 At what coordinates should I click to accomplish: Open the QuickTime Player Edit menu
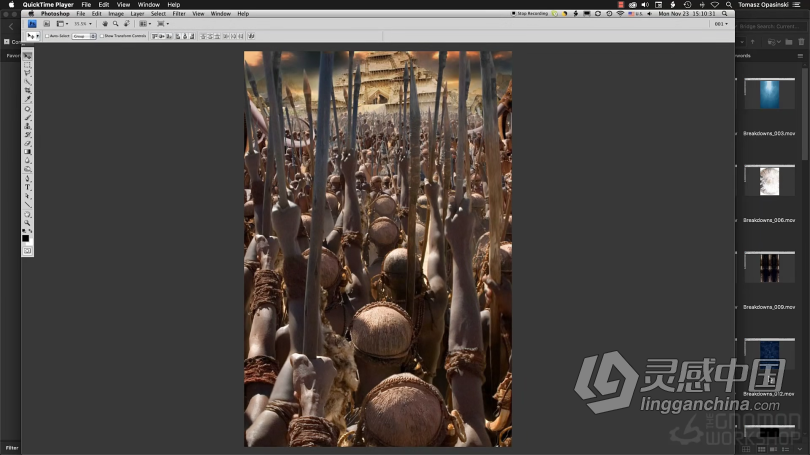click(104, 5)
